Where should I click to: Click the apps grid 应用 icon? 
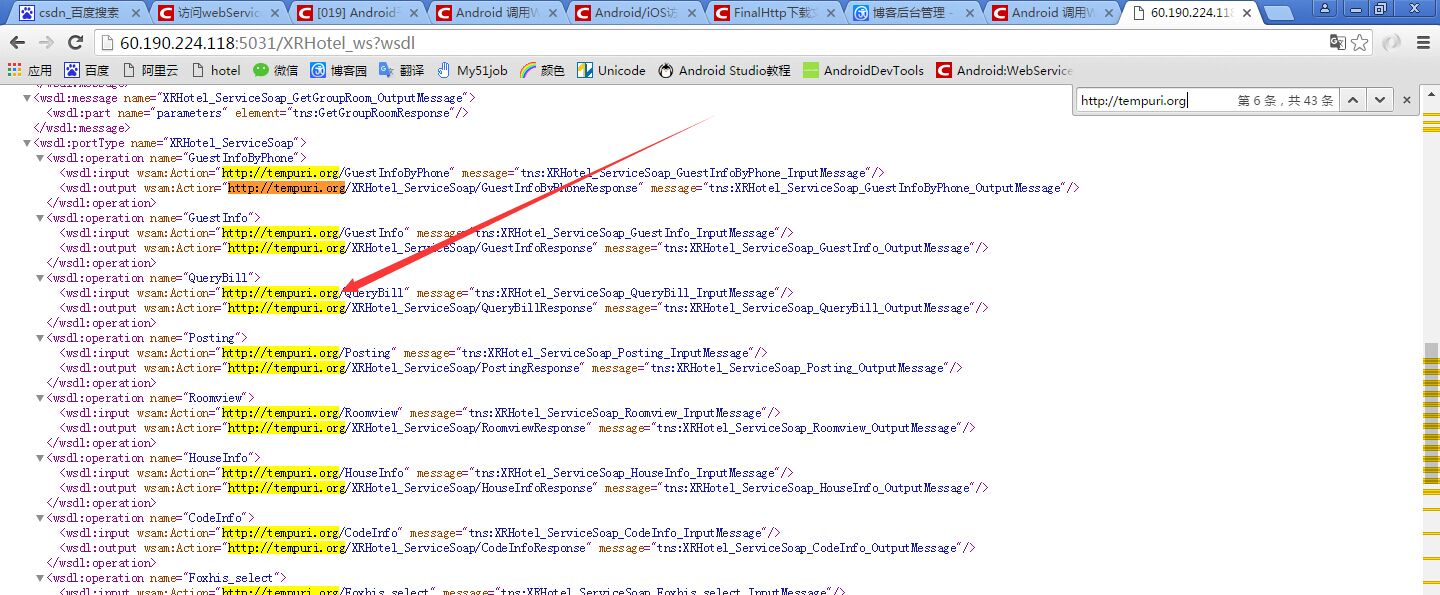14,70
